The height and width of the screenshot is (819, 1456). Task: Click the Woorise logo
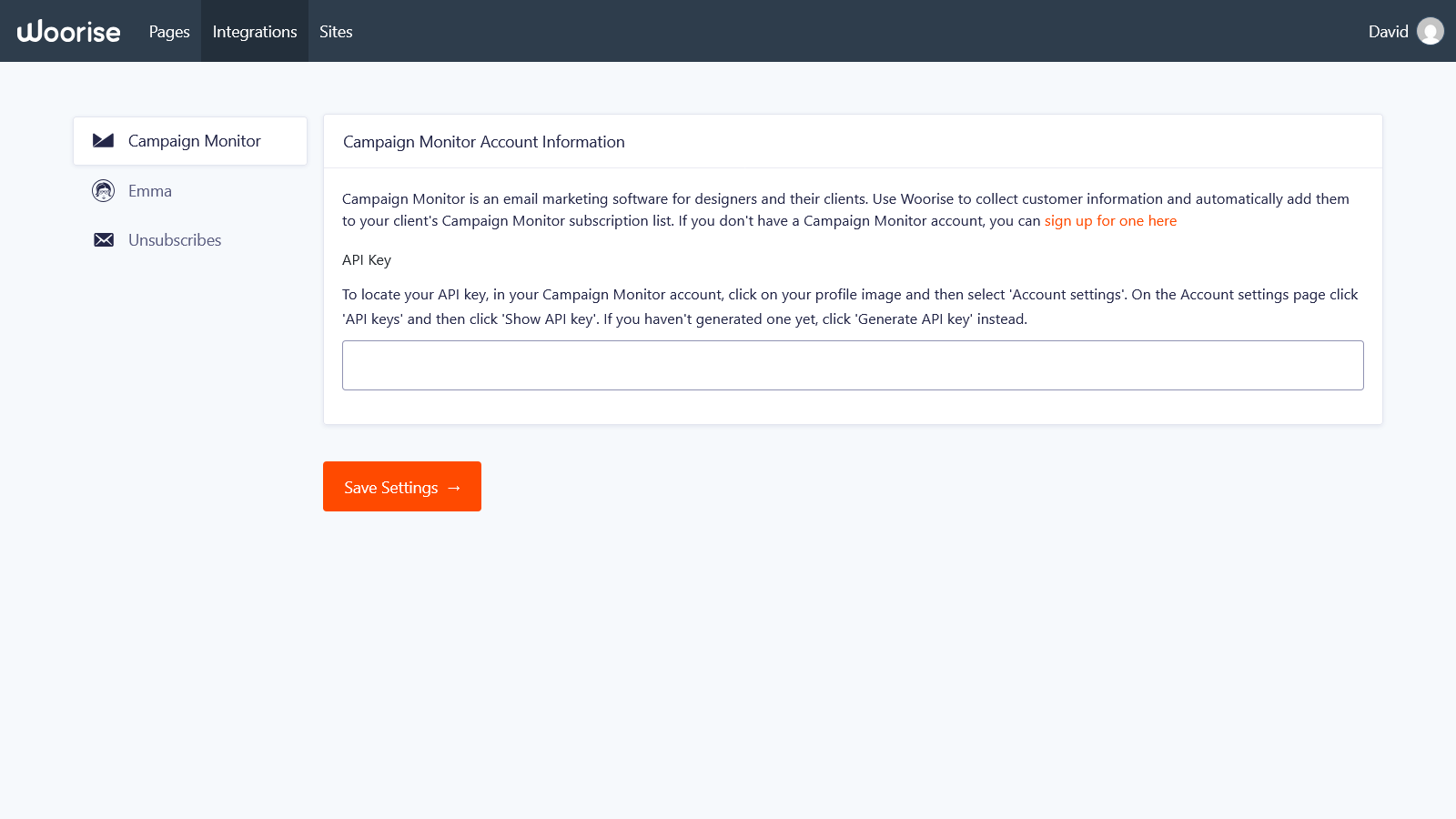click(69, 32)
